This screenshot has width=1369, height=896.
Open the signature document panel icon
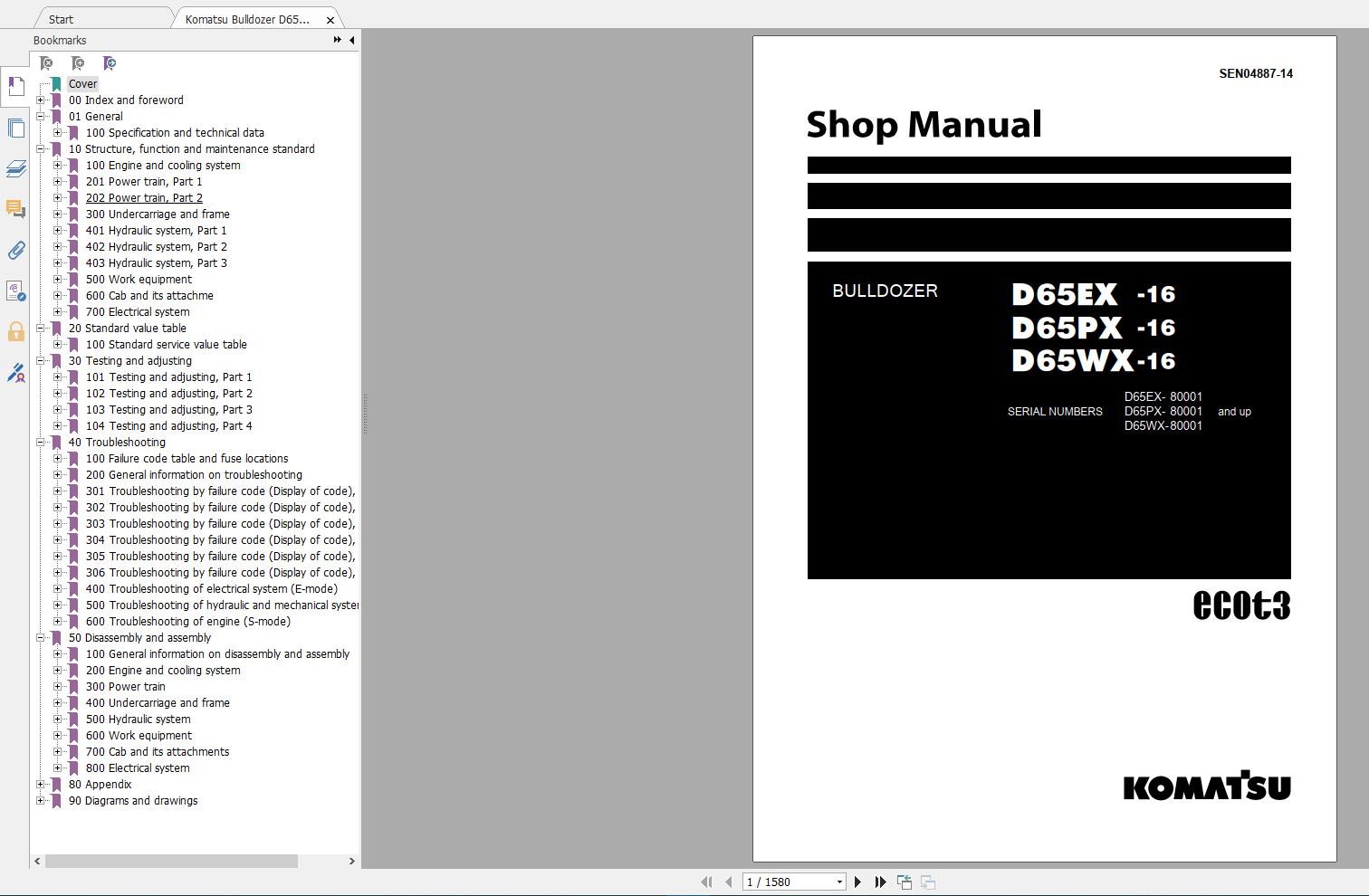coord(15,291)
